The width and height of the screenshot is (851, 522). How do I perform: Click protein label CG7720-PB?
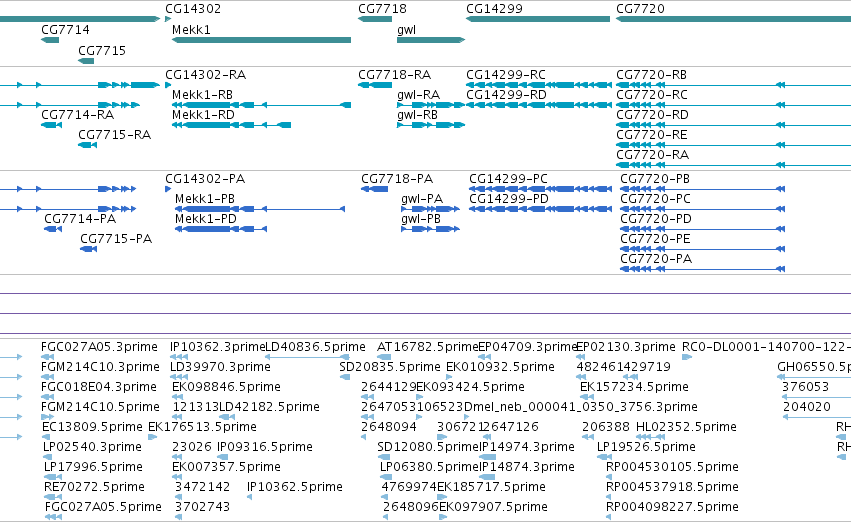tap(655, 179)
